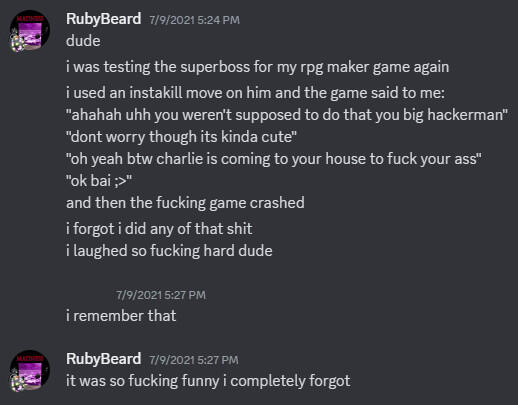Click the 5:27 PM timestamp above 'i remember that'
Screen dimensions: 518x405
point(161,295)
